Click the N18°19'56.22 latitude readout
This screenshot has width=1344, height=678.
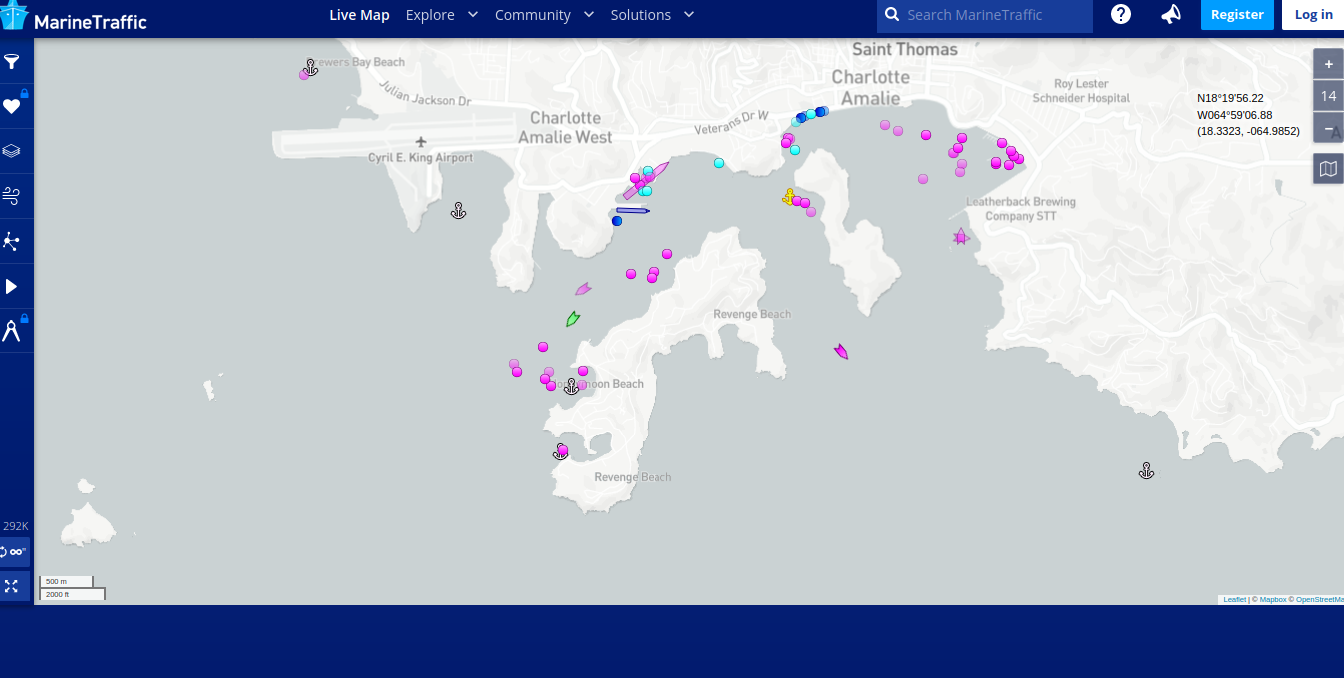click(1230, 98)
